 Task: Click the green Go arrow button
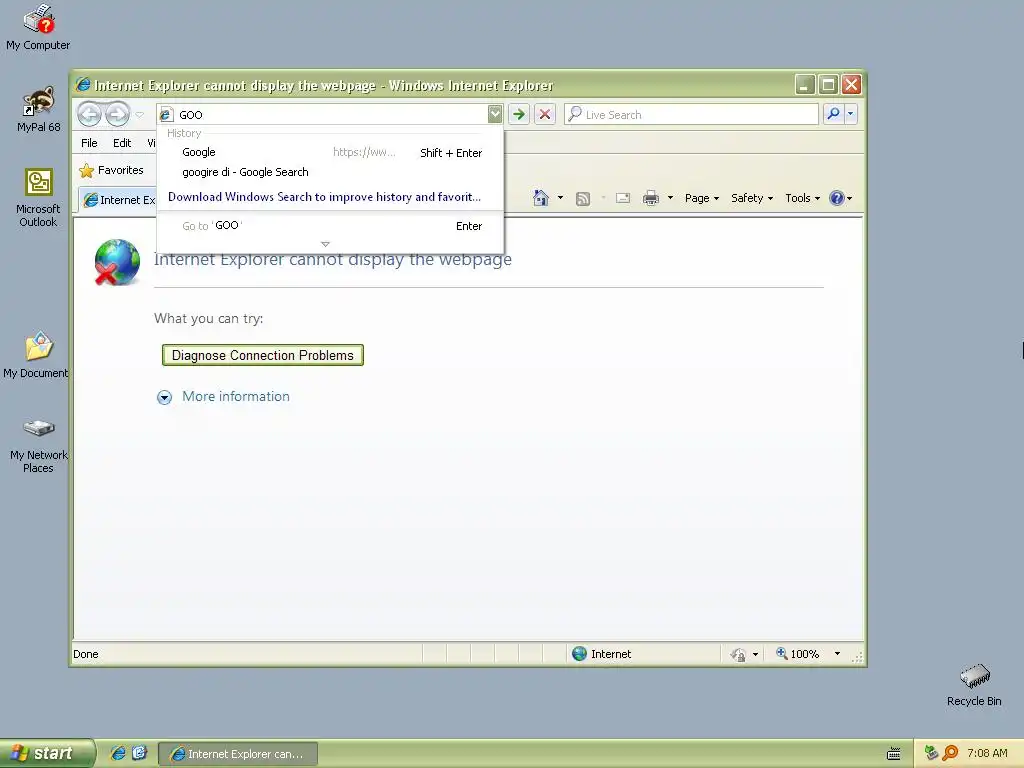pyautogui.click(x=519, y=114)
